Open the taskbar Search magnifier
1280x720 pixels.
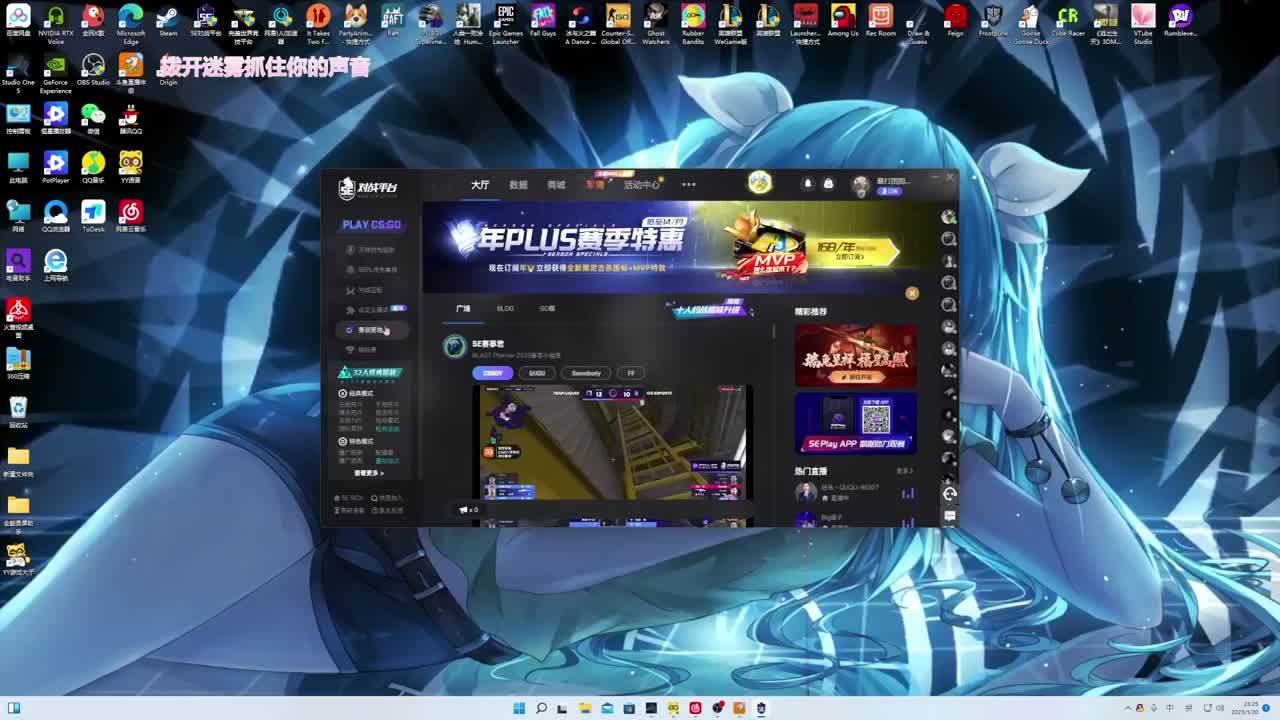pyautogui.click(x=541, y=708)
